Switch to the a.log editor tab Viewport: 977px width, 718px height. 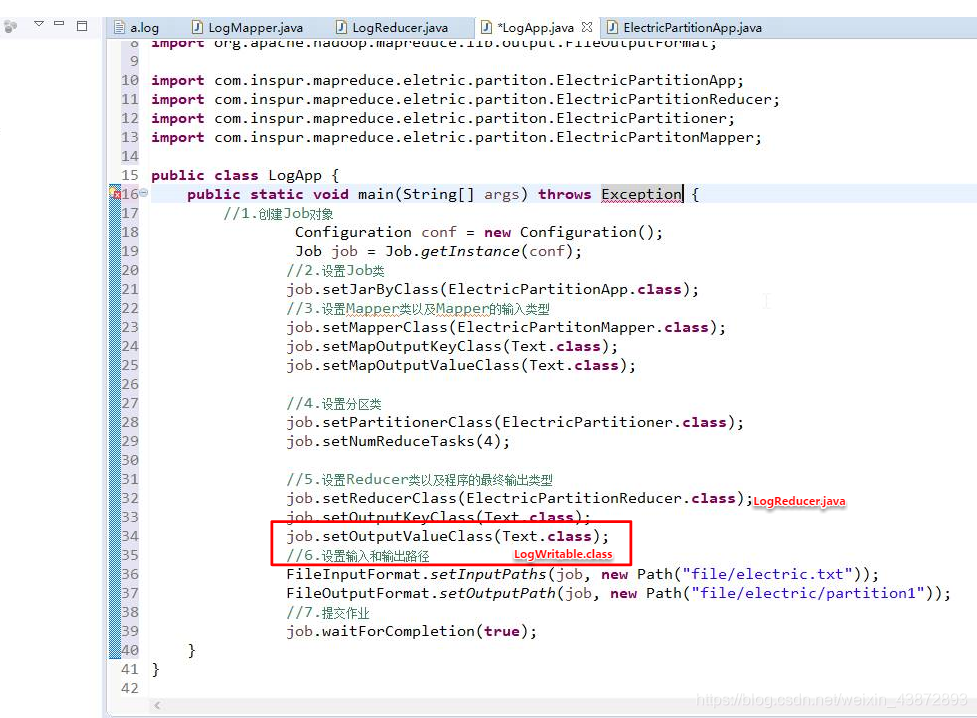tap(137, 27)
